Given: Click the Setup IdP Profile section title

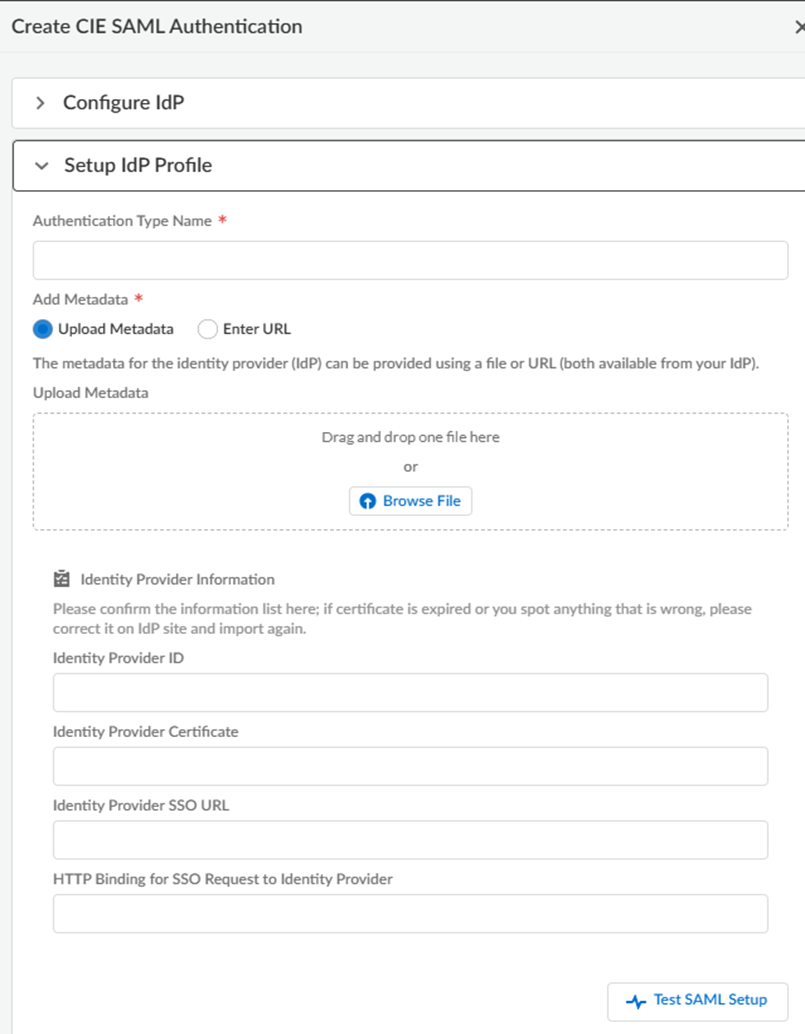Looking at the screenshot, I should coord(138,166).
